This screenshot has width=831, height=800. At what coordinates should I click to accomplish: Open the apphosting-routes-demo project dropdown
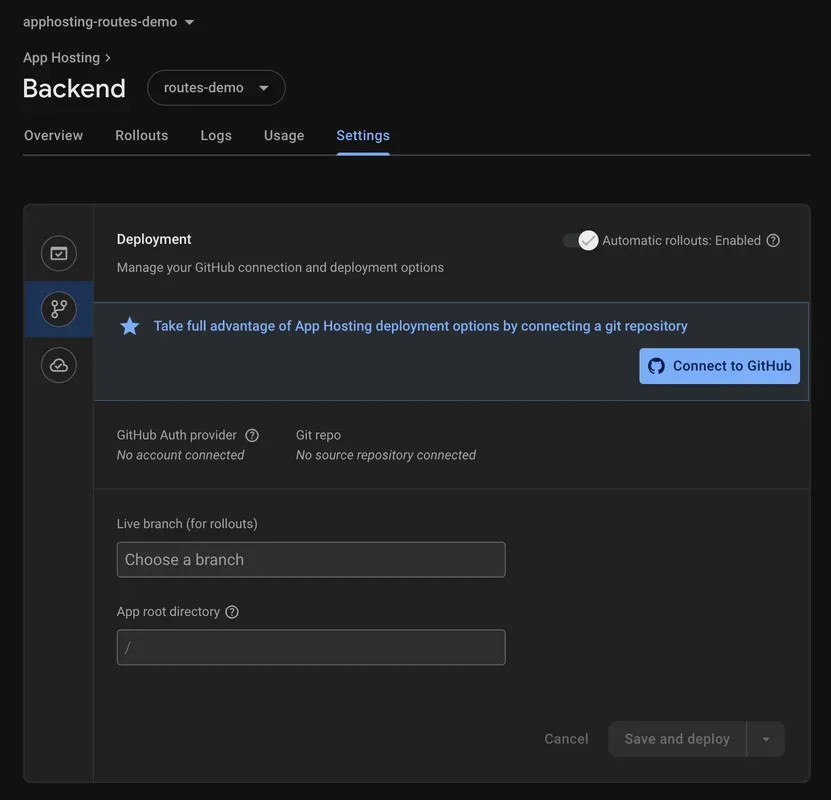pos(109,22)
